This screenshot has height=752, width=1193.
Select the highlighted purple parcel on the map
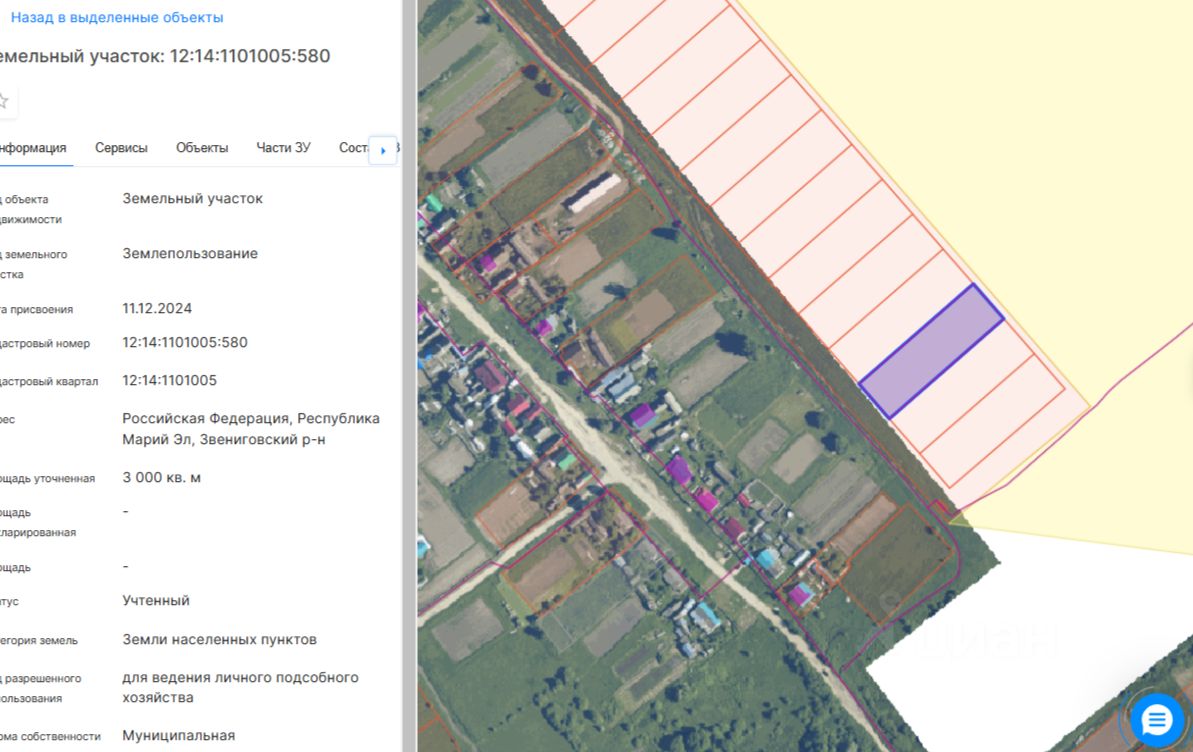[931, 352]
